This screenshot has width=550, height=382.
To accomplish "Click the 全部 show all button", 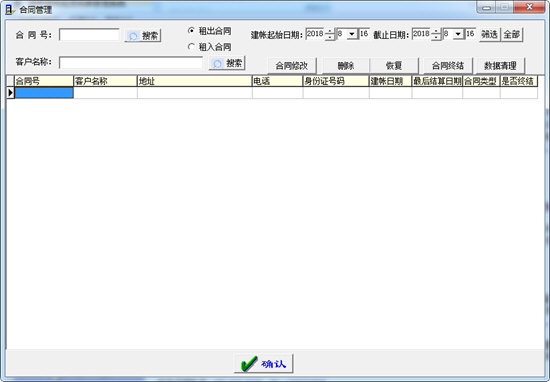I will pyautogui.click(x=512, y=34).
